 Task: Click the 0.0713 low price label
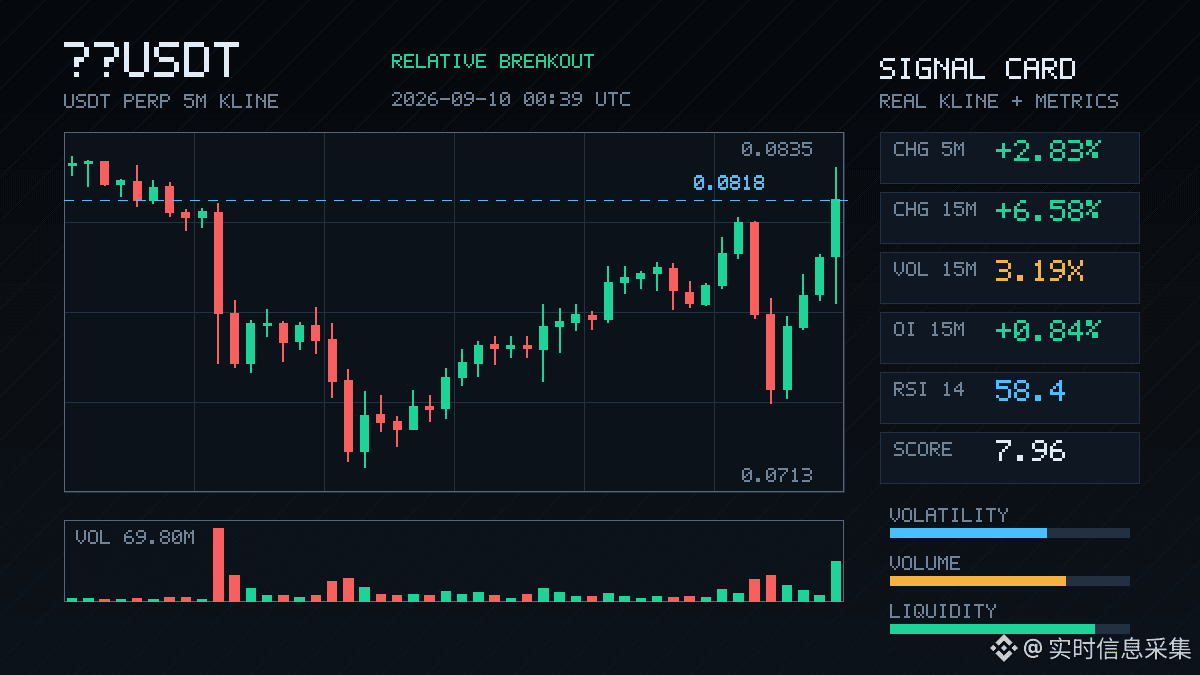[777, 475]
